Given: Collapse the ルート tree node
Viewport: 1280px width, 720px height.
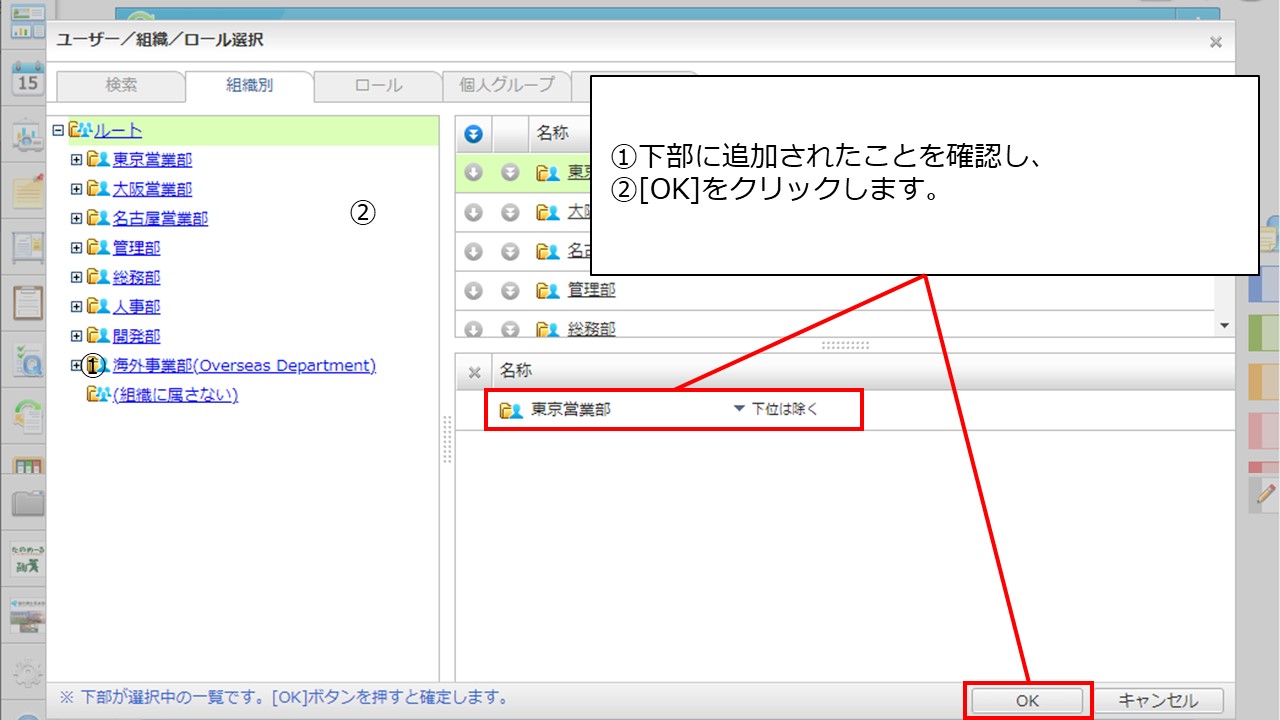Looking at the screenshot, I should pyautogui.click(x=58, y=130).
